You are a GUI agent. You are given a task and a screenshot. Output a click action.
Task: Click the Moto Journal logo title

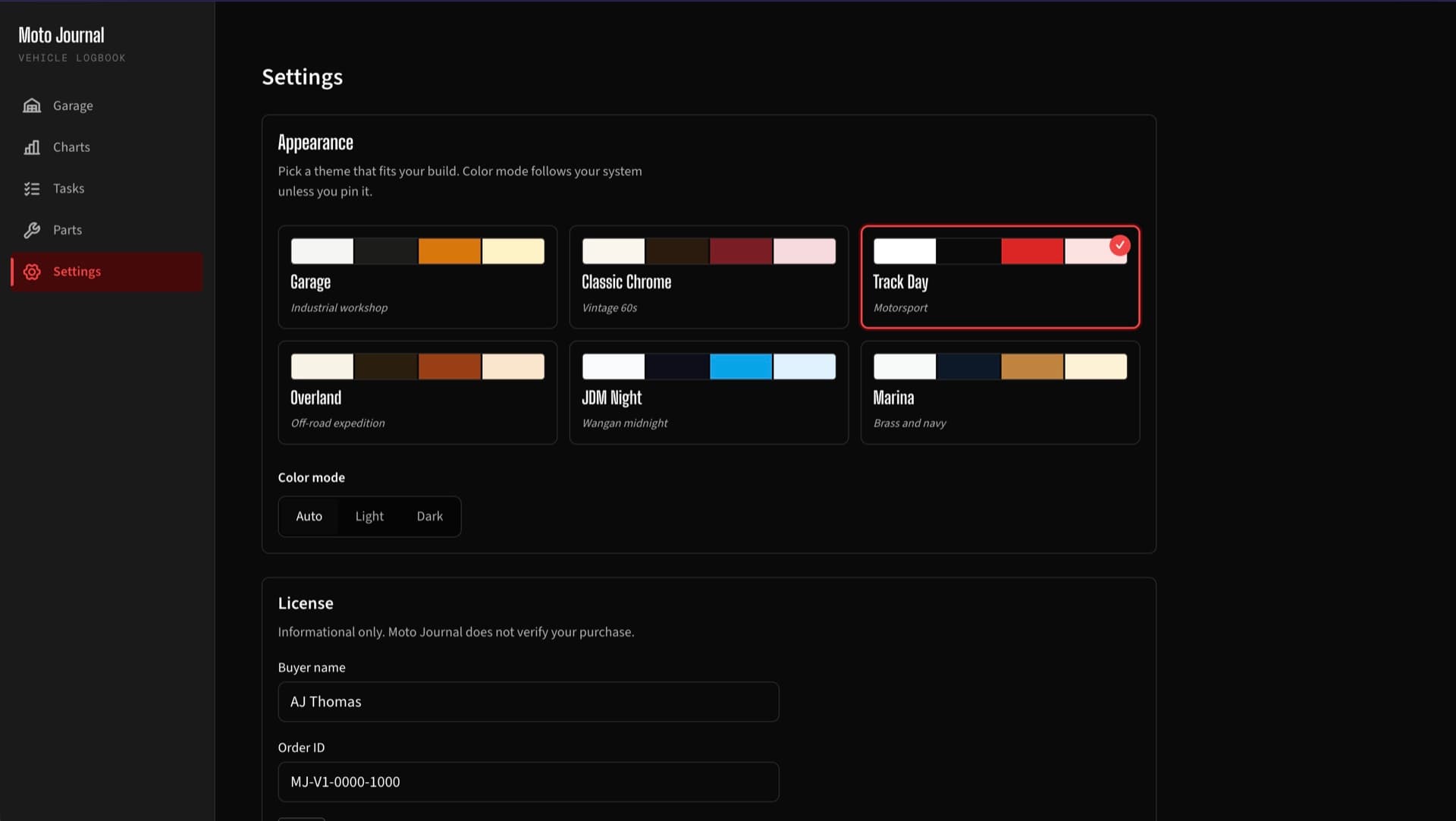61,35
